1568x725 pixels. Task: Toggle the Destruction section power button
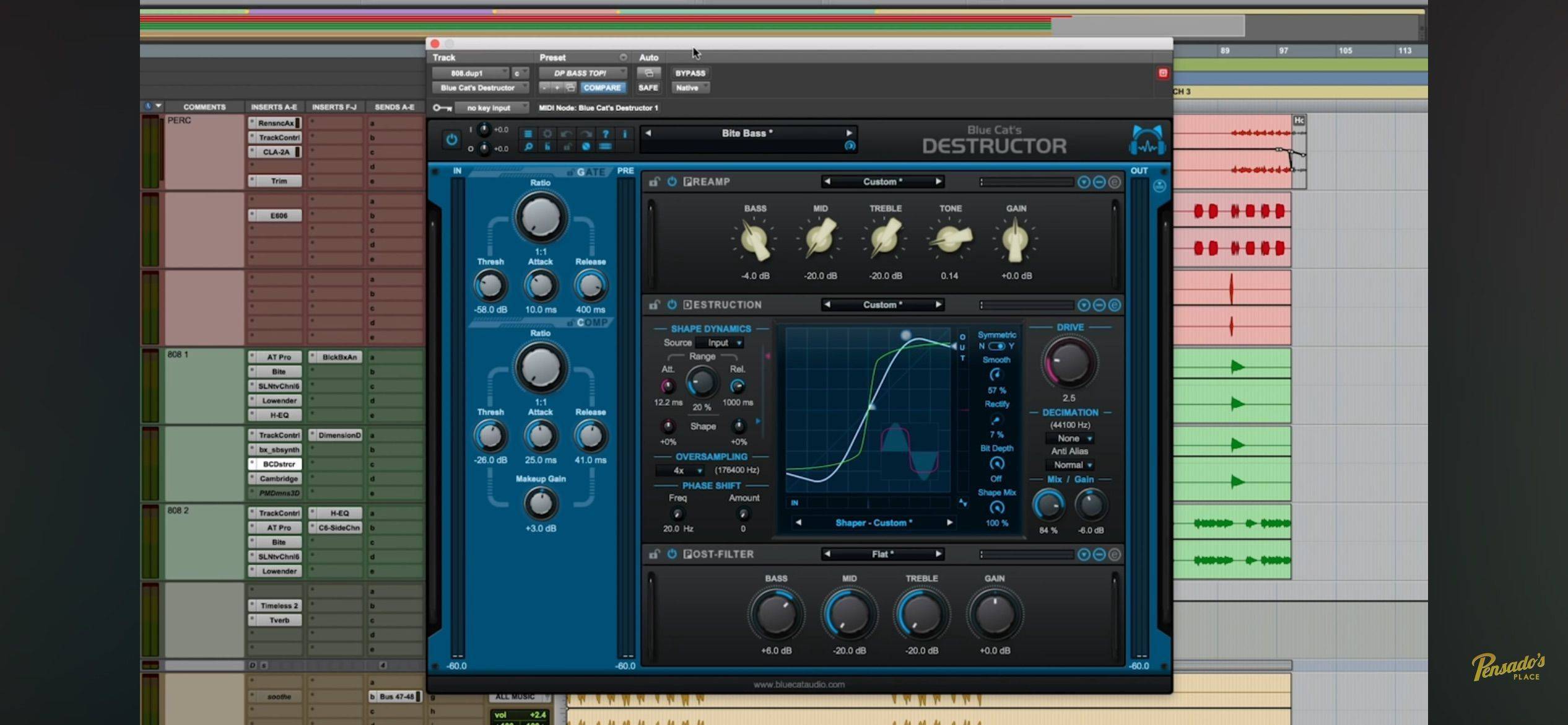pos(672,305)
